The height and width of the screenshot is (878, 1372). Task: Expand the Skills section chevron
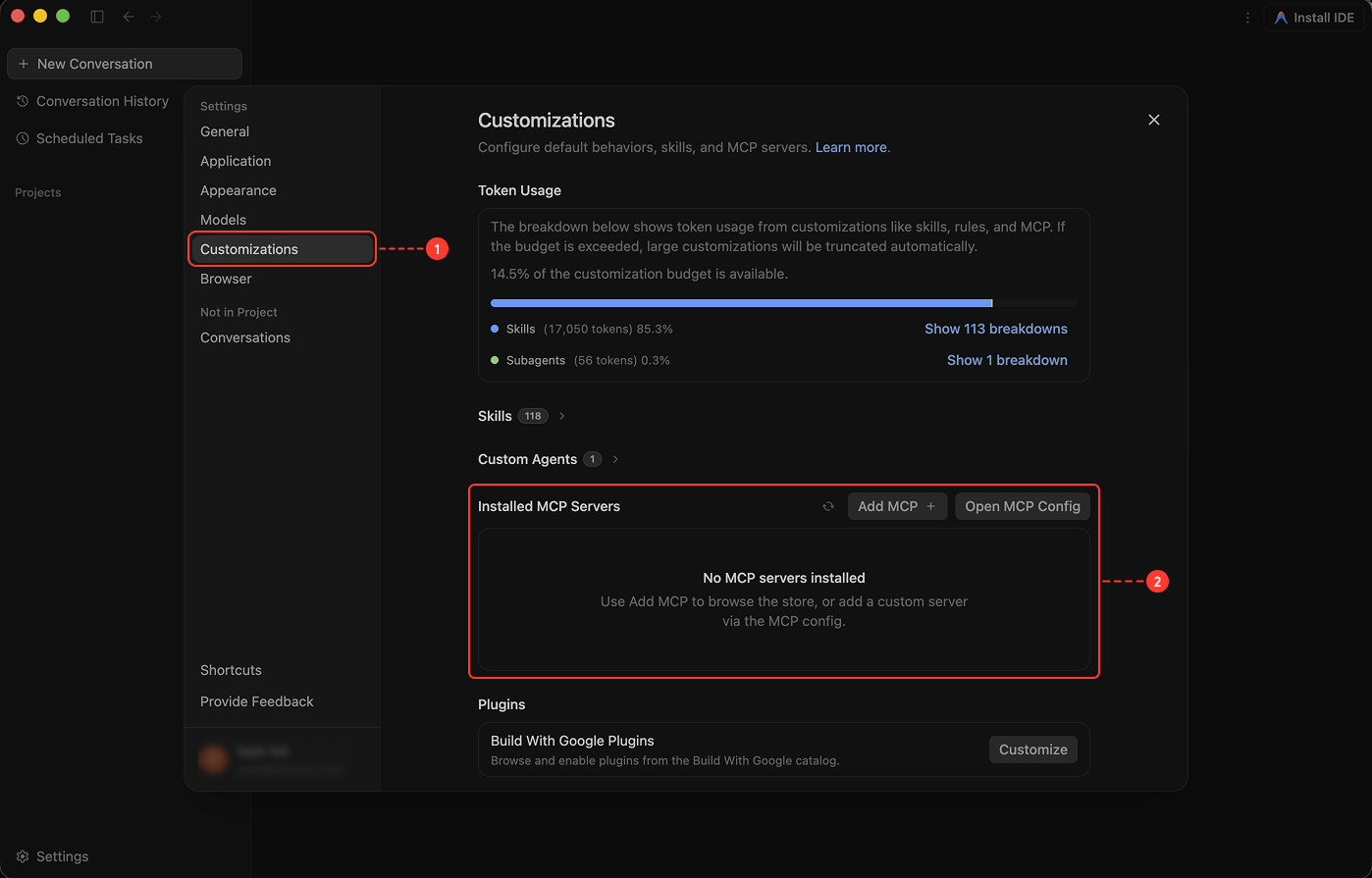pos(562,416)
